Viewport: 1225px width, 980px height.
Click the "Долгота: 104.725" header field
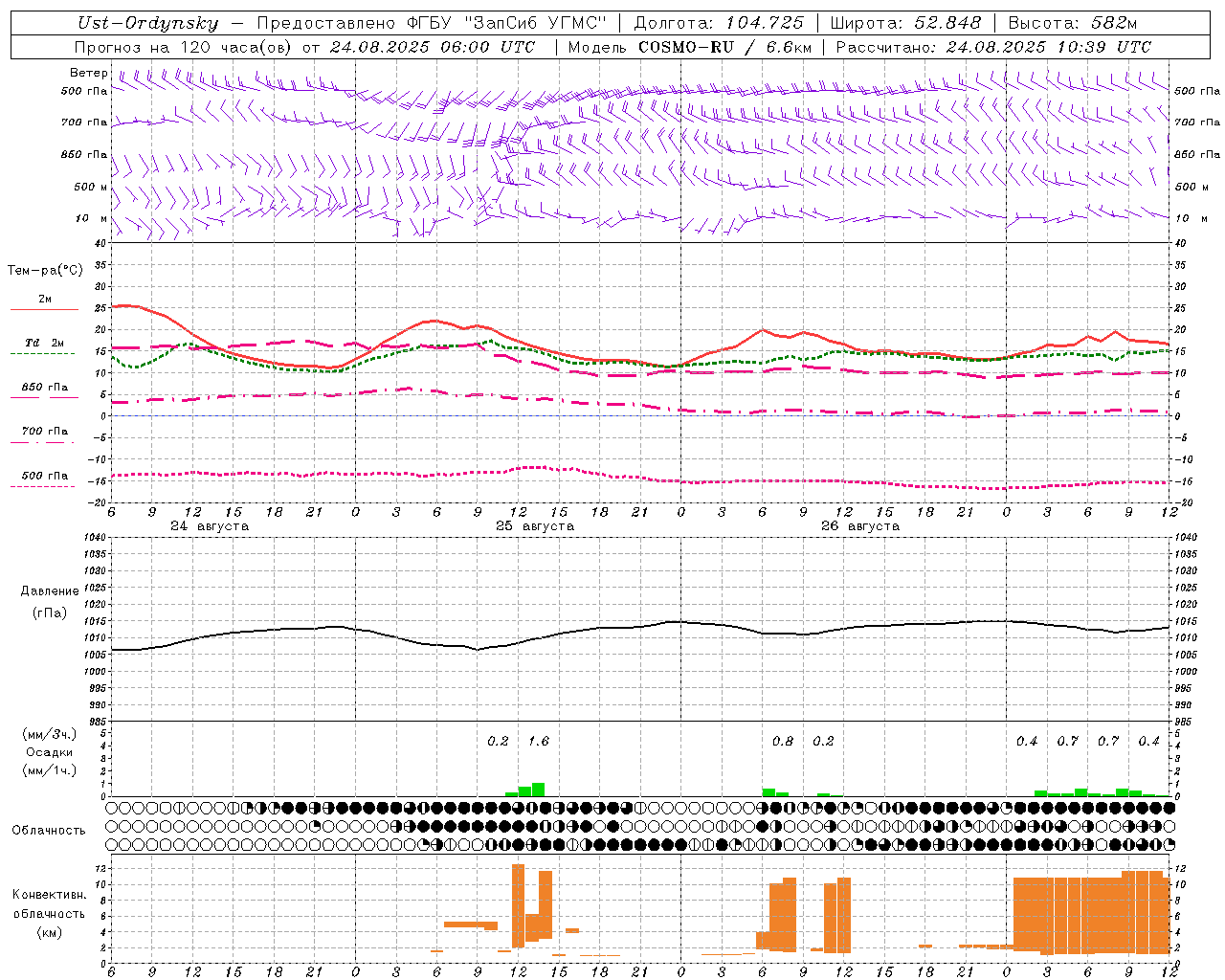point(719,23)
